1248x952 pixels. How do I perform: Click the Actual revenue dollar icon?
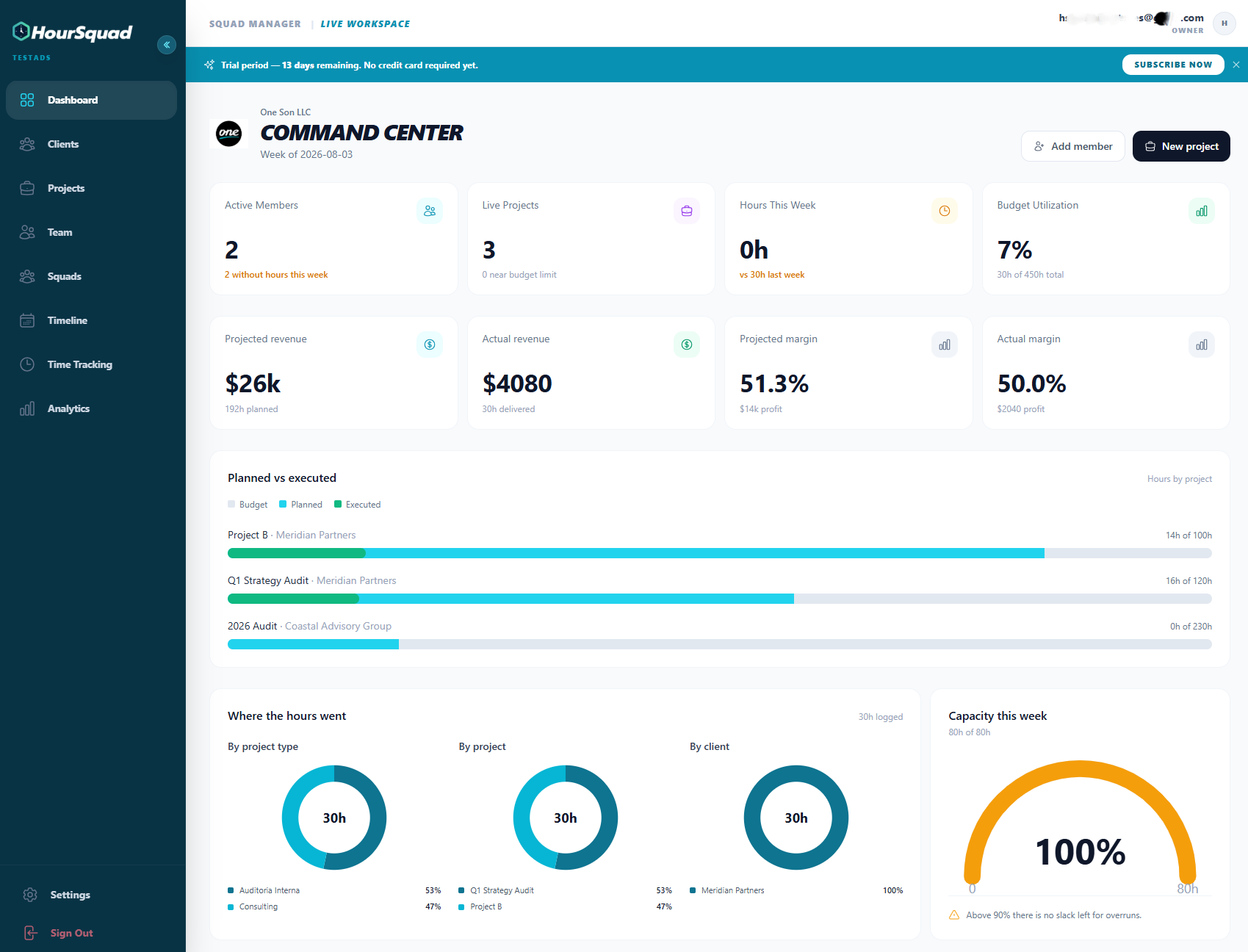[x=687, y=345]
